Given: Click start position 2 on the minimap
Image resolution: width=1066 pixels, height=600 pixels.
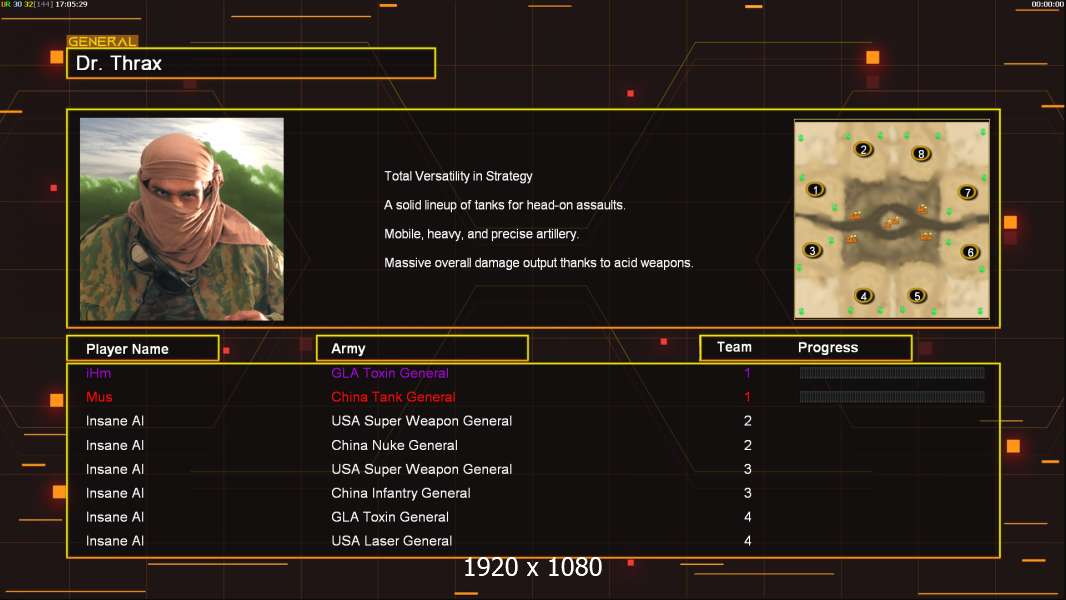Looking at the screenshot, I should pyautogui.click(x=864, y=150).
